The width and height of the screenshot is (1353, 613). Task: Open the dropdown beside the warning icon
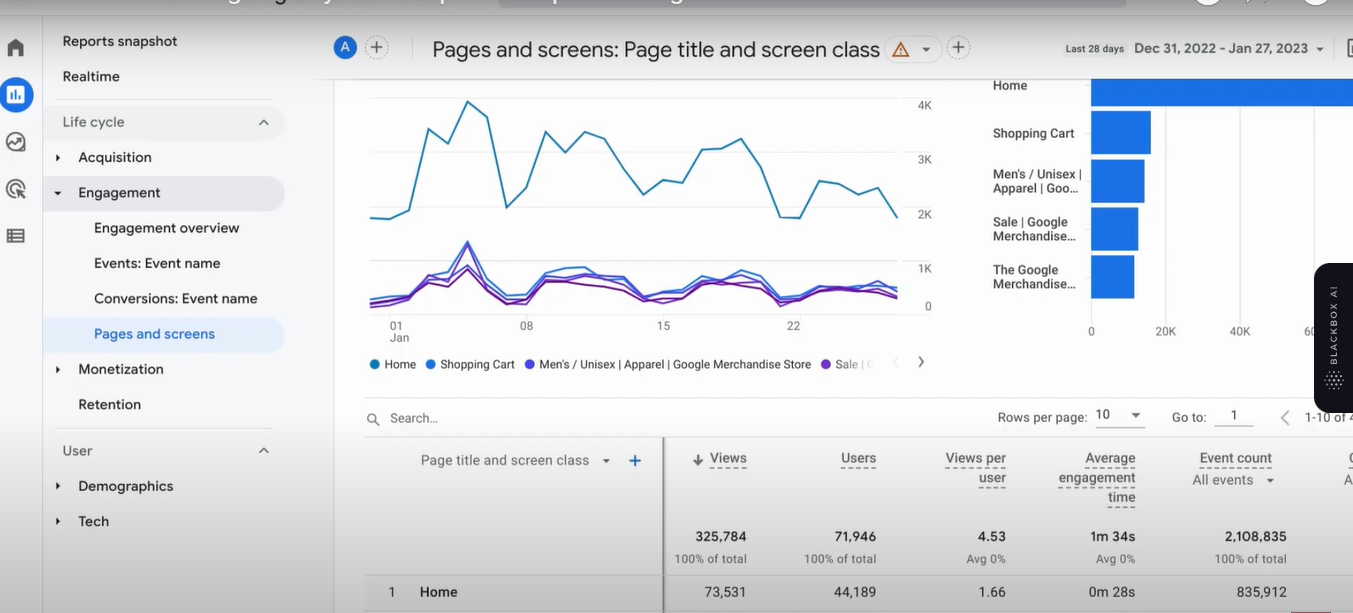(926, 49)
